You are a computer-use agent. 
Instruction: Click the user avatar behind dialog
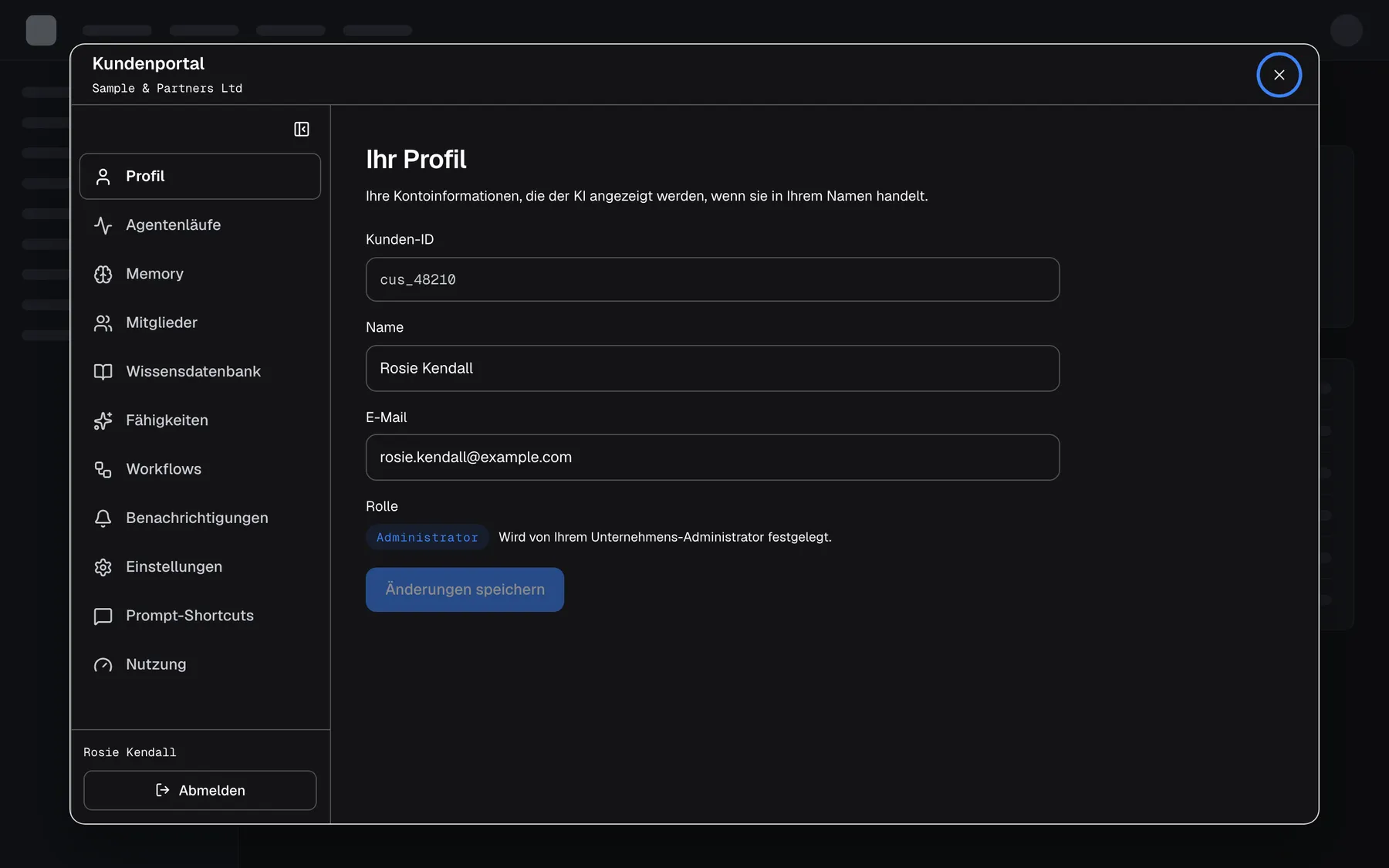pos(1346,30)
